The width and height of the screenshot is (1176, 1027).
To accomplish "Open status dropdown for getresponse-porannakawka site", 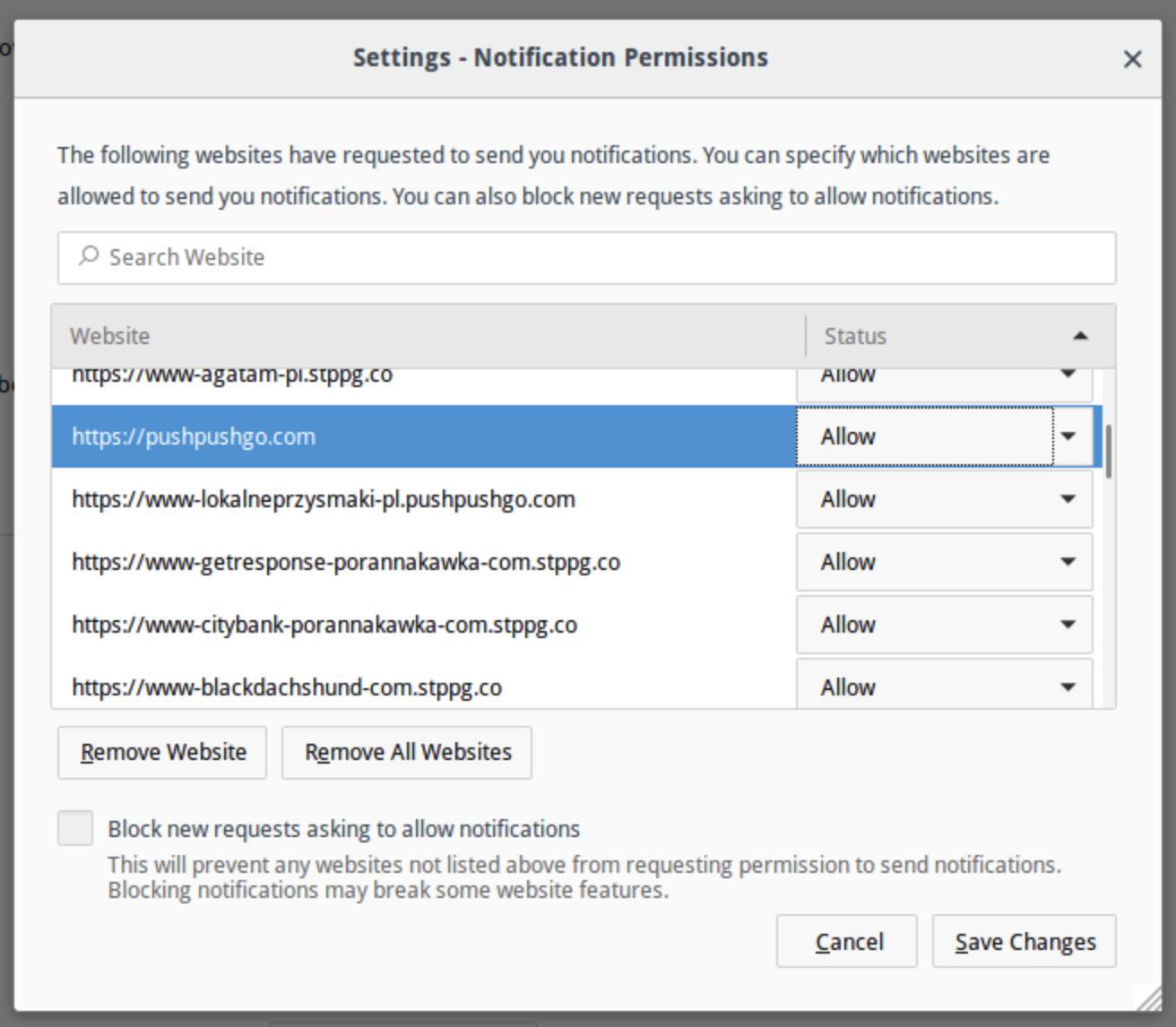I will pyautogui.click(x=944, y=562).
